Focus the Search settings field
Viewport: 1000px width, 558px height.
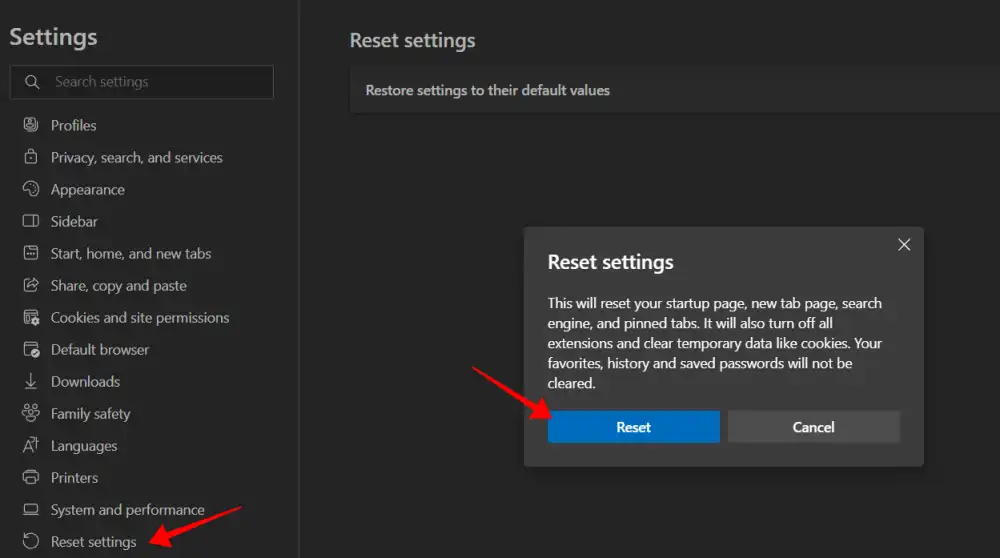(142, 82)
